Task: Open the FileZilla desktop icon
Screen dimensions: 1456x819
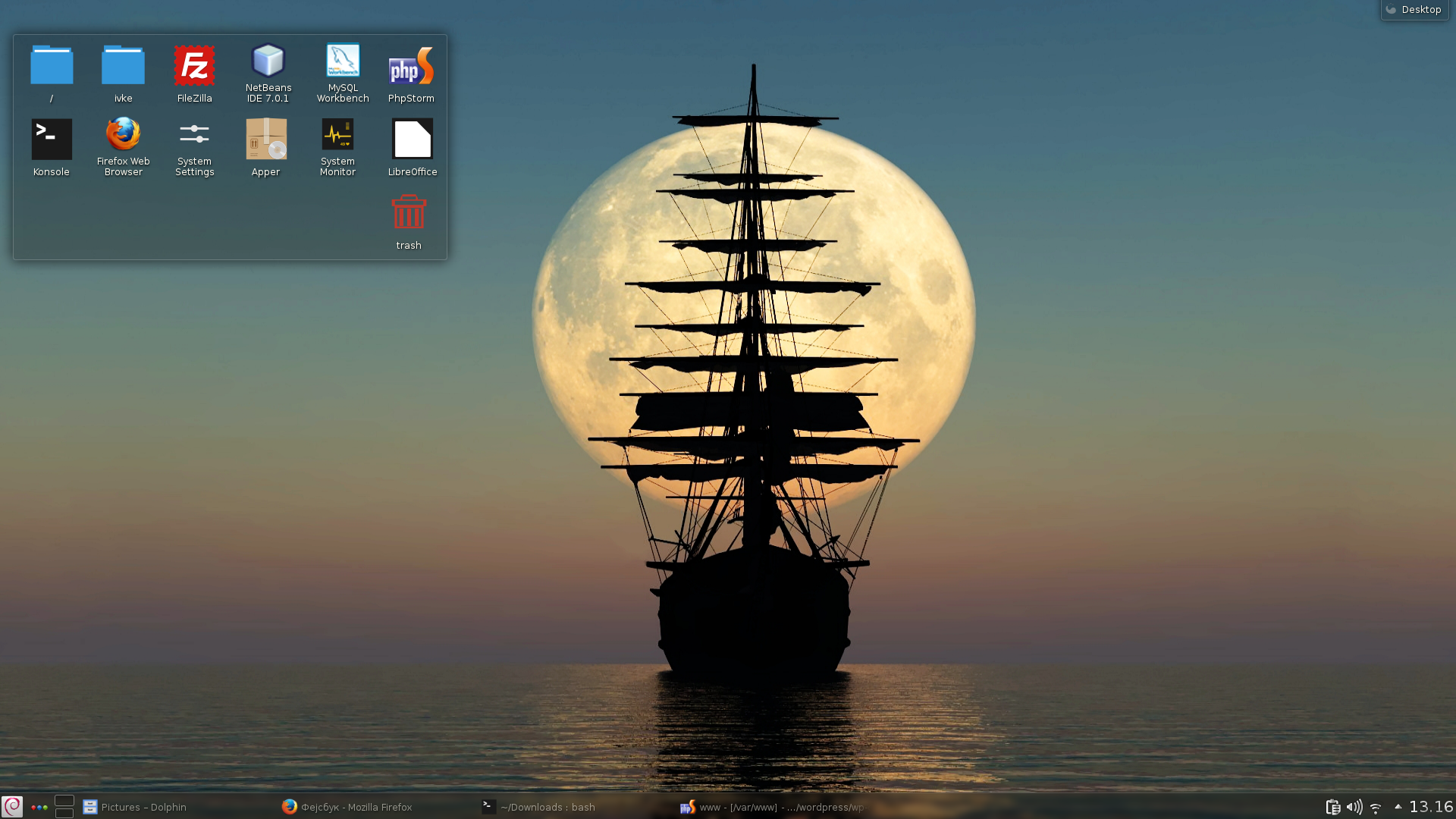Action: click(x=194, y=67)
